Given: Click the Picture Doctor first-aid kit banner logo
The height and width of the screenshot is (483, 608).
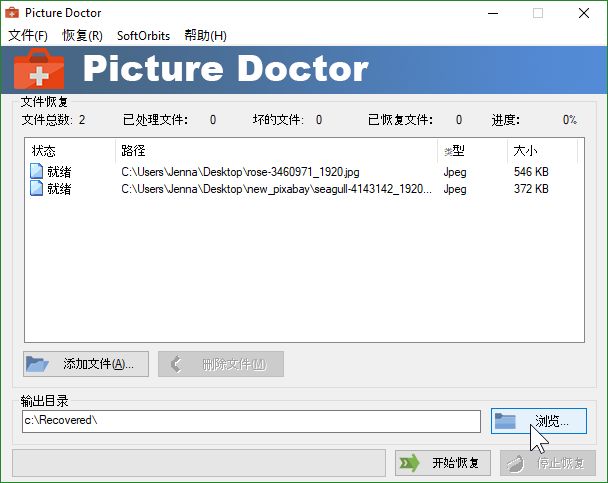Looking at the screenshot, I should [x=39, y=69].
